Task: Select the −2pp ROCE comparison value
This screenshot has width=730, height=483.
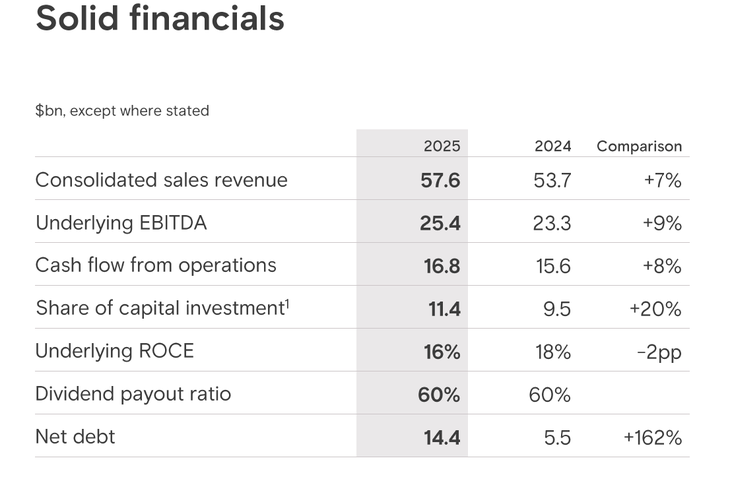Action: click(658, 353)
